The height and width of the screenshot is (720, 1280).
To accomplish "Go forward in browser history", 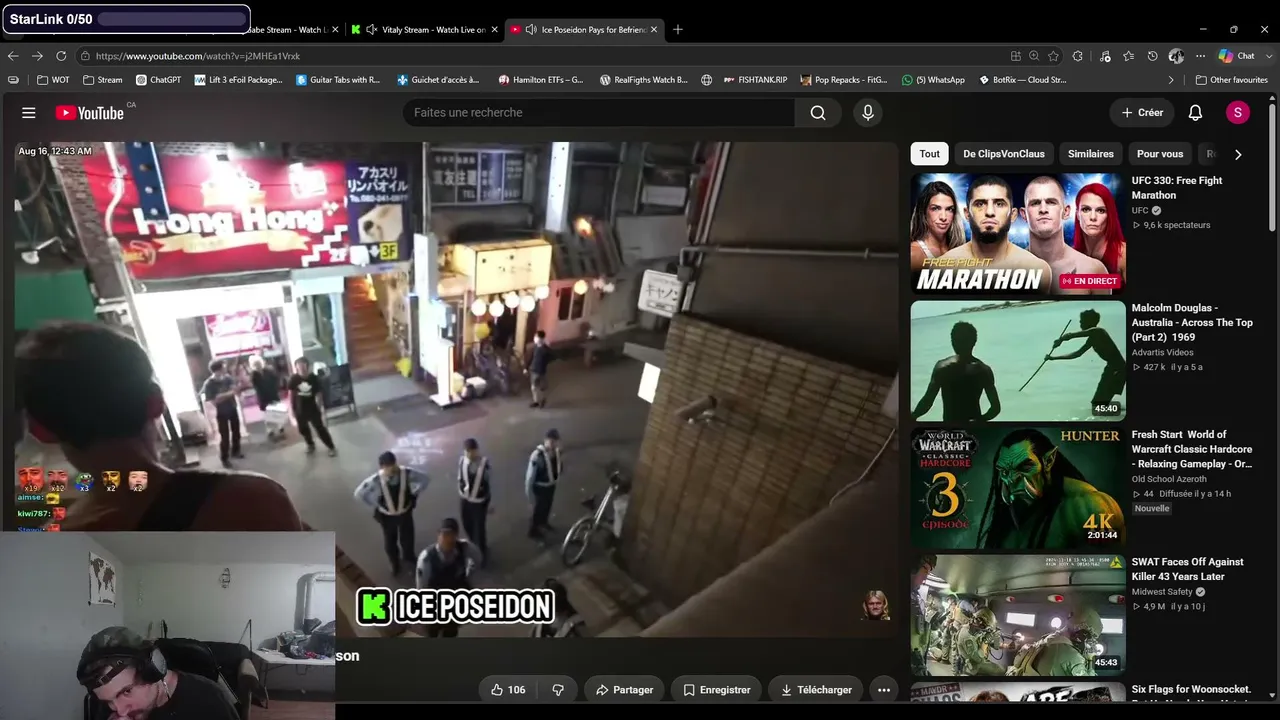I will [x=37, y=56].
